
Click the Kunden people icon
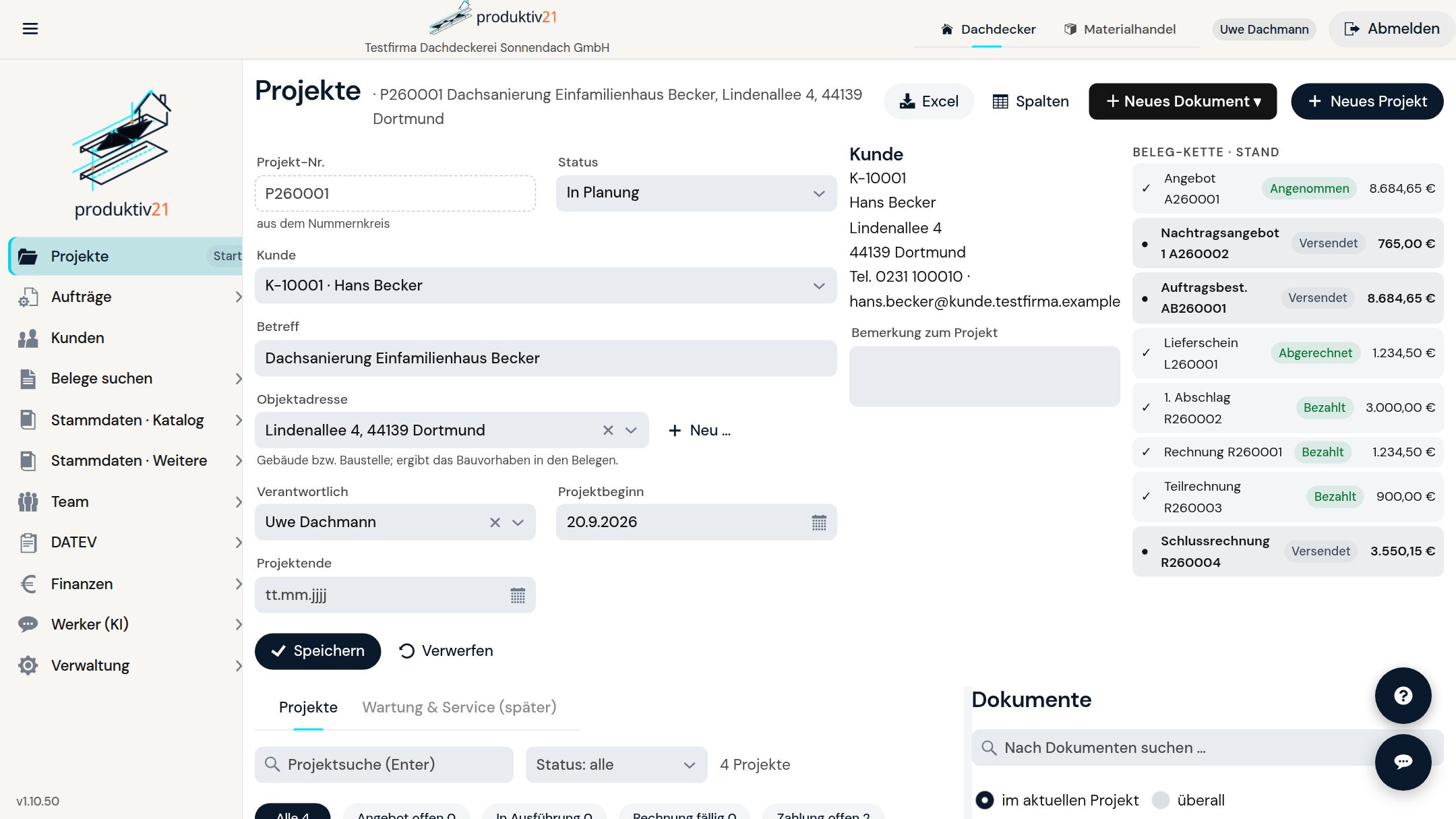[x=28, y=338]
